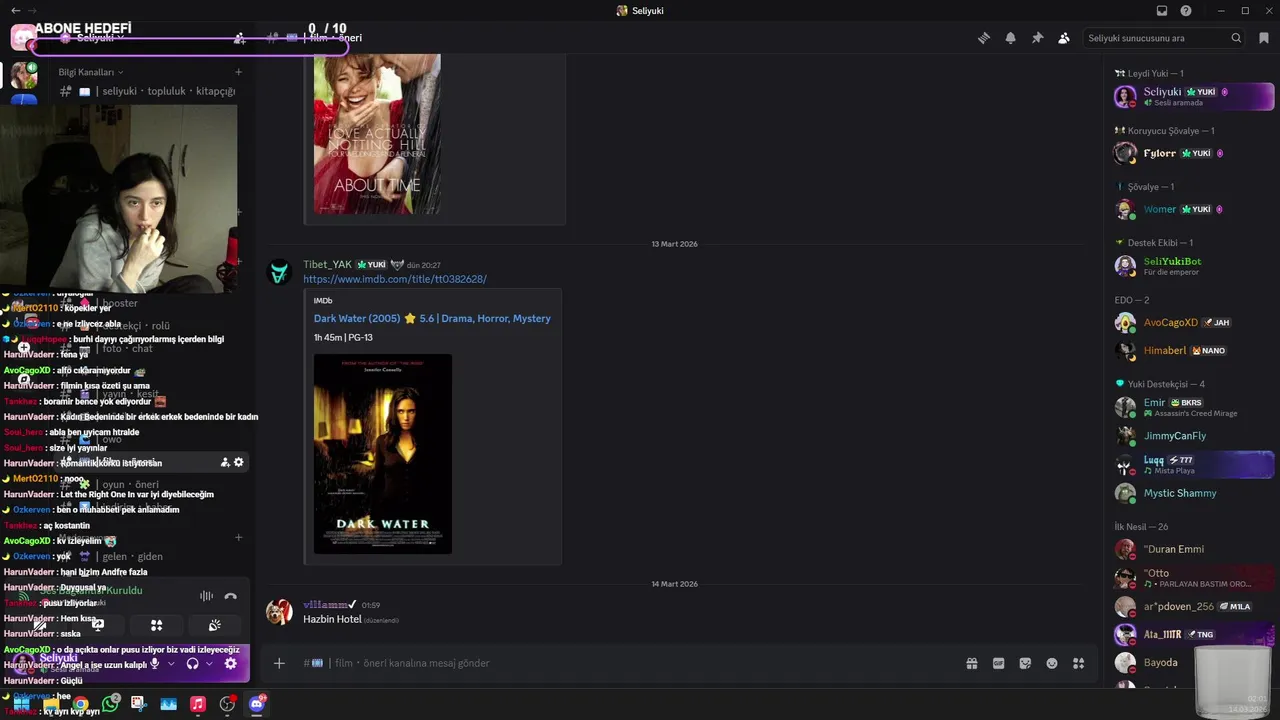Open Windows Start button
This screenshot has height=720, width=1280.
coord(21,704)
